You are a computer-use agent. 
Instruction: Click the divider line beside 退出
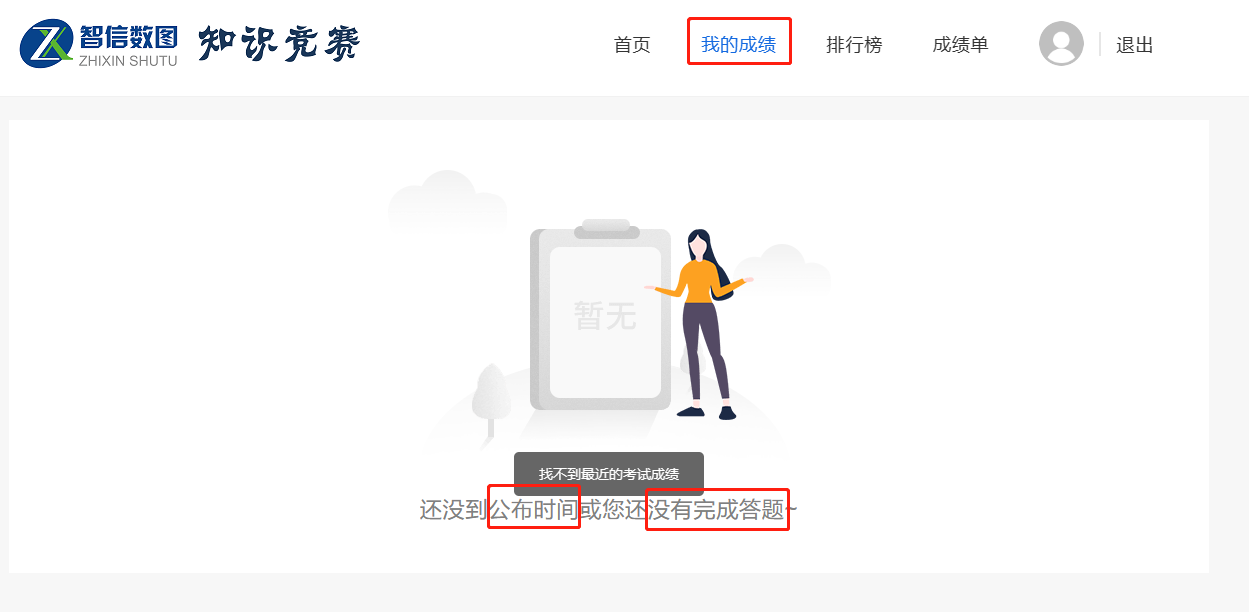click(x=1100, y=45)
